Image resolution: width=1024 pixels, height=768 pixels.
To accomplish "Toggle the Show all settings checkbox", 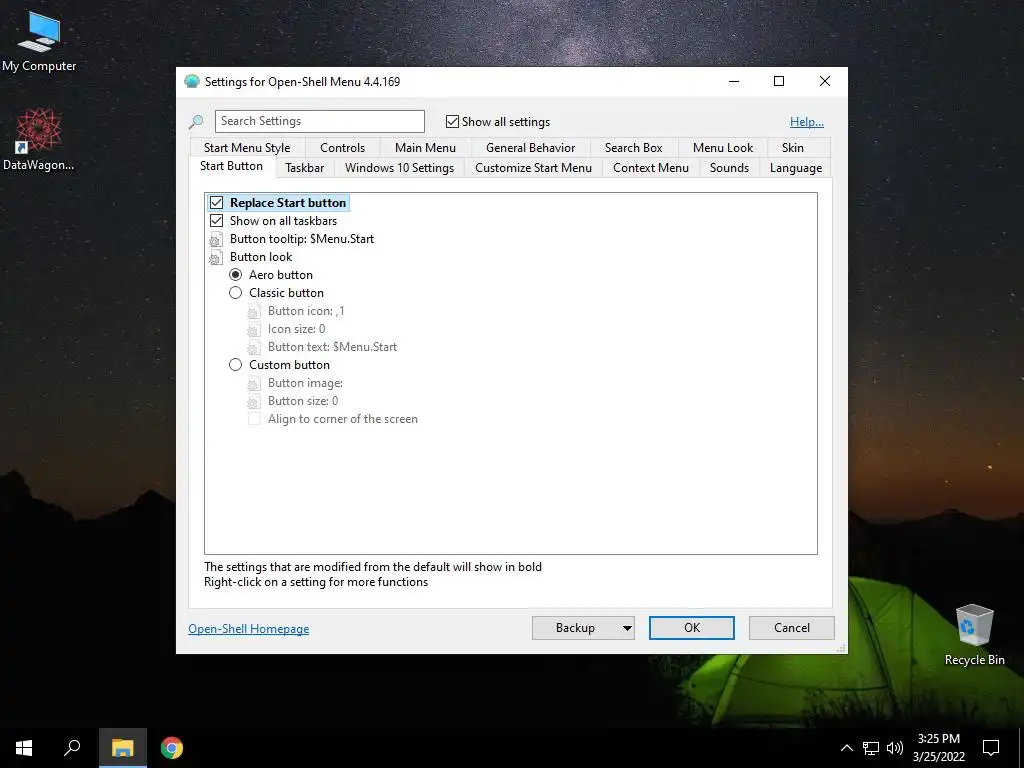I will click(452, 121).
